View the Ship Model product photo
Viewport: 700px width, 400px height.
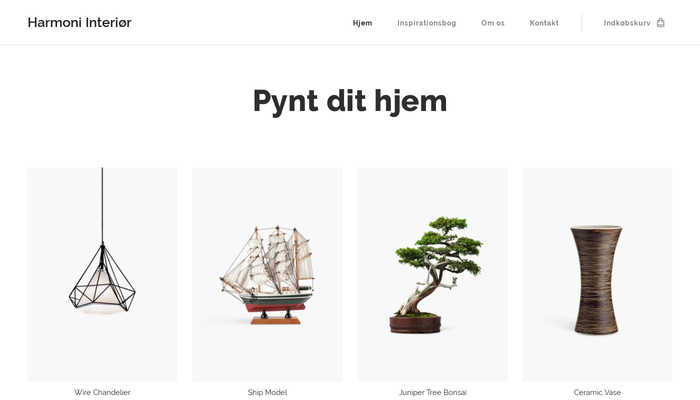click(x=267, y=275)
